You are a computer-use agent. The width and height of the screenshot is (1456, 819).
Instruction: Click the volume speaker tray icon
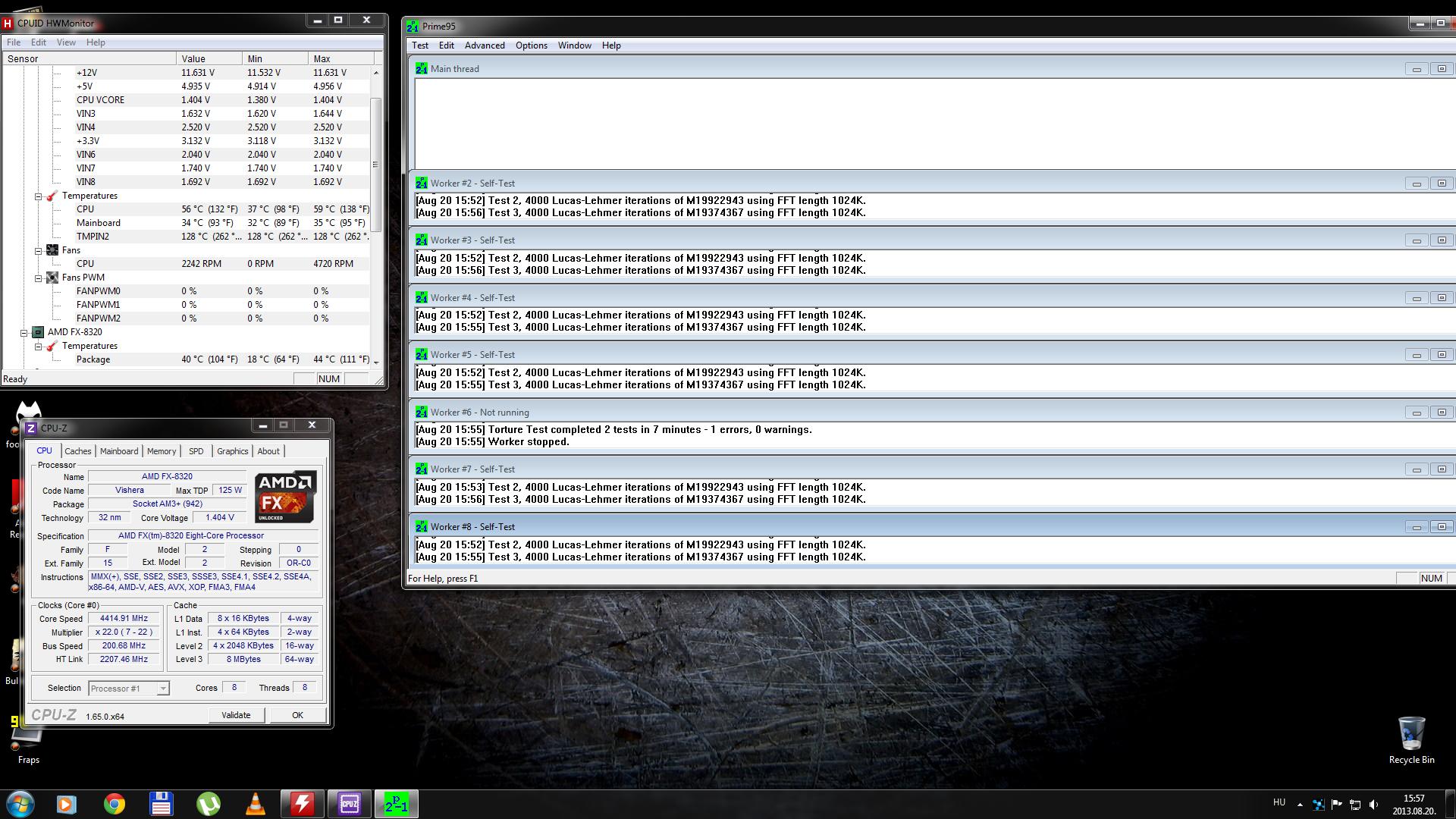tap(1373, 805)
